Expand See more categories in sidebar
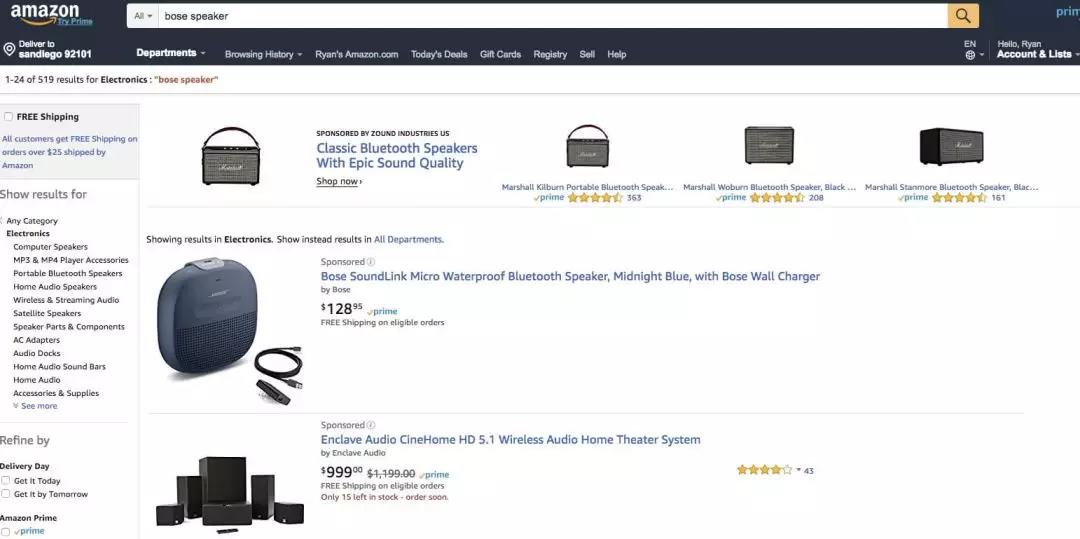The image size is (1080, 539). (x=35, y=406)
